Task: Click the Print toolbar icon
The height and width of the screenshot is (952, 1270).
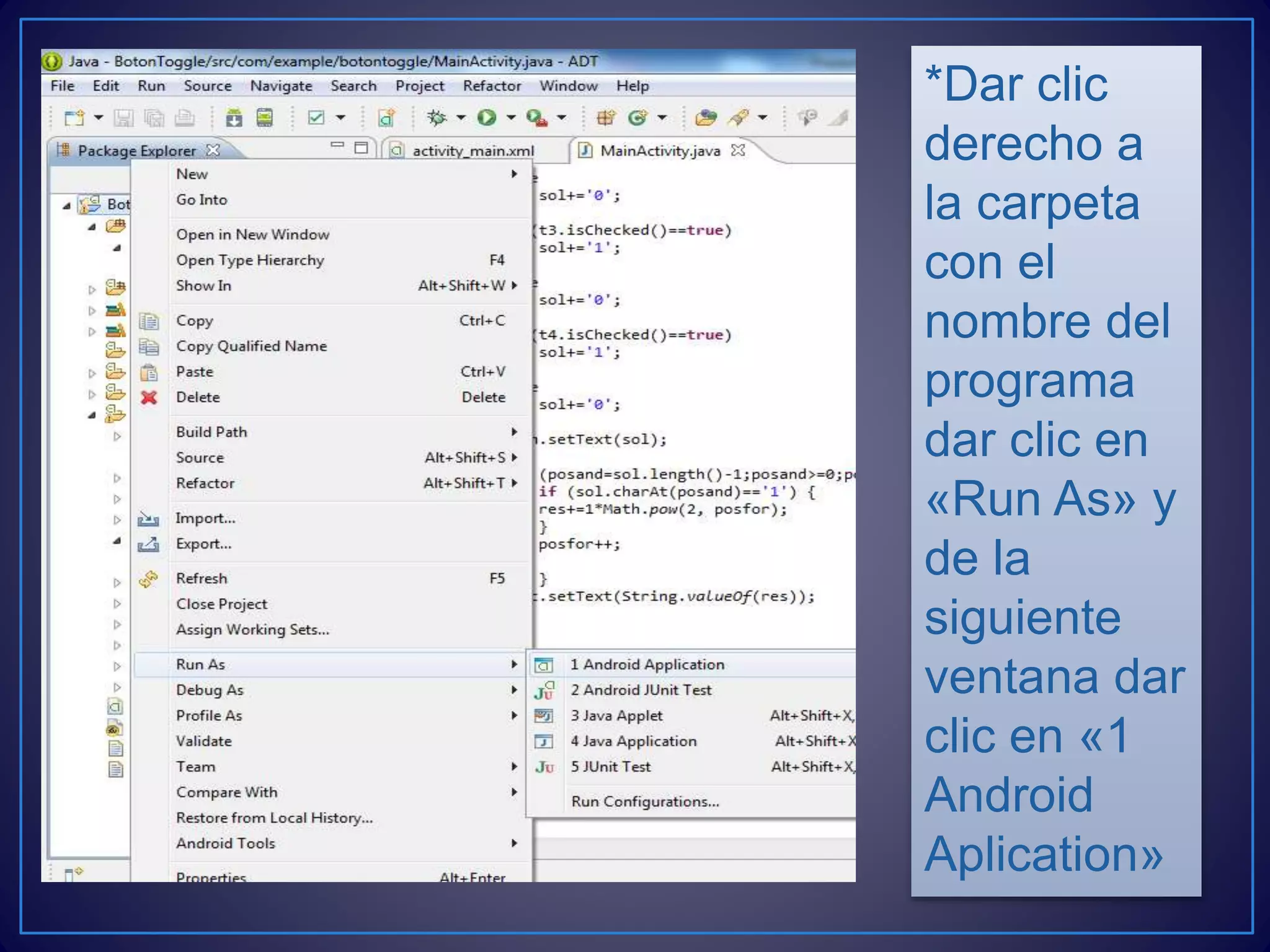Action: pyautogui.click(x=184, y=117)
